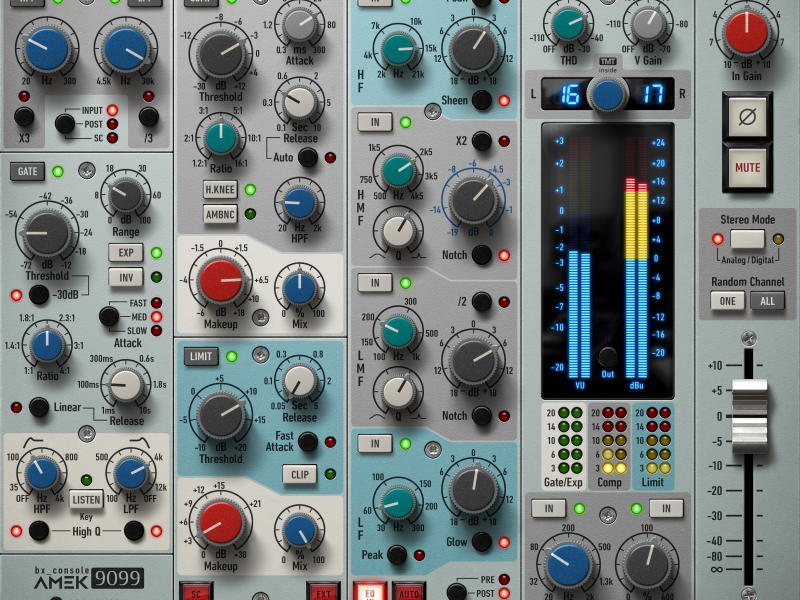Viewport: 800px width, 600px height.
Task: Enable the EXP expander mode button
Action: click(126, 253)
